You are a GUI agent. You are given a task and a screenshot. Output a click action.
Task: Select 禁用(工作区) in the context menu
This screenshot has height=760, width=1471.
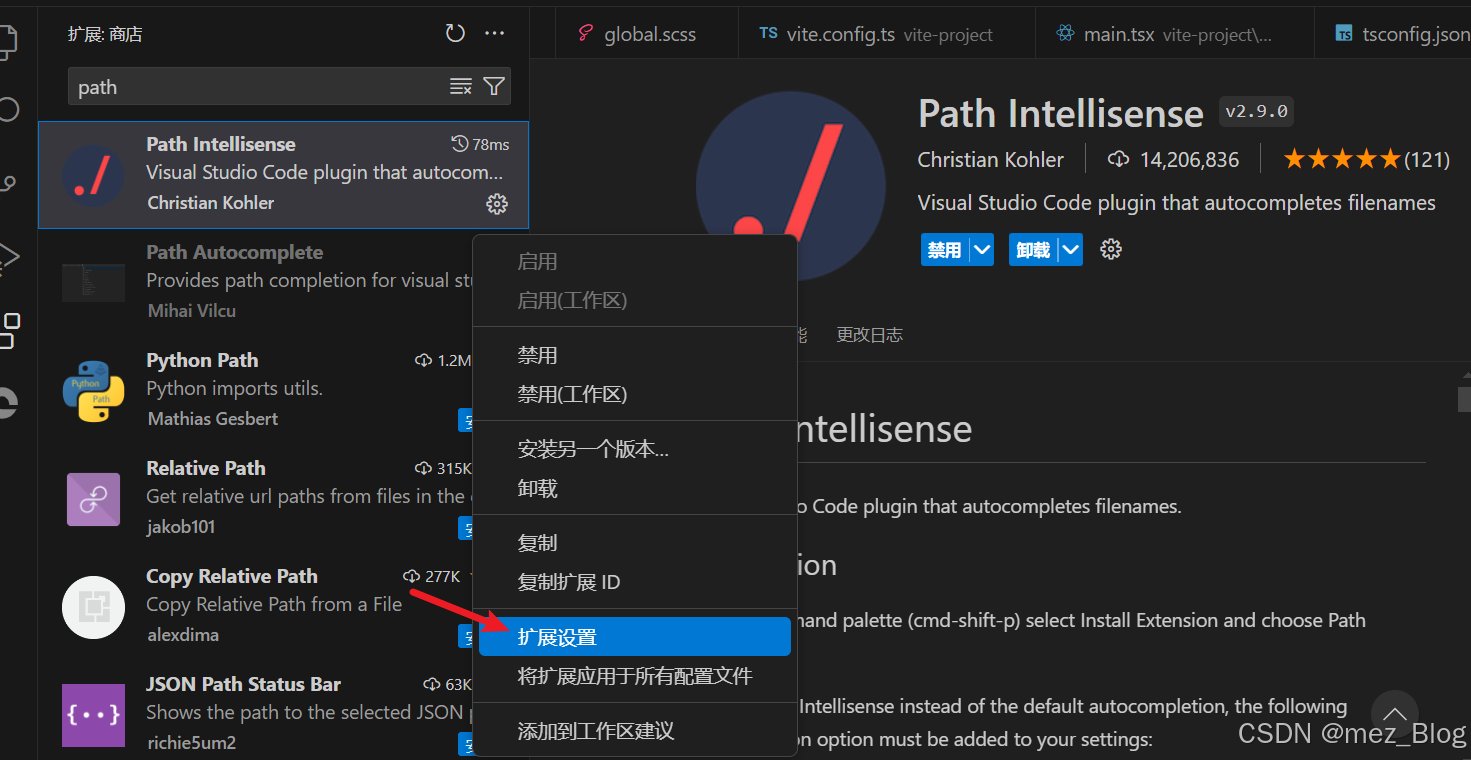click(635, 394)
